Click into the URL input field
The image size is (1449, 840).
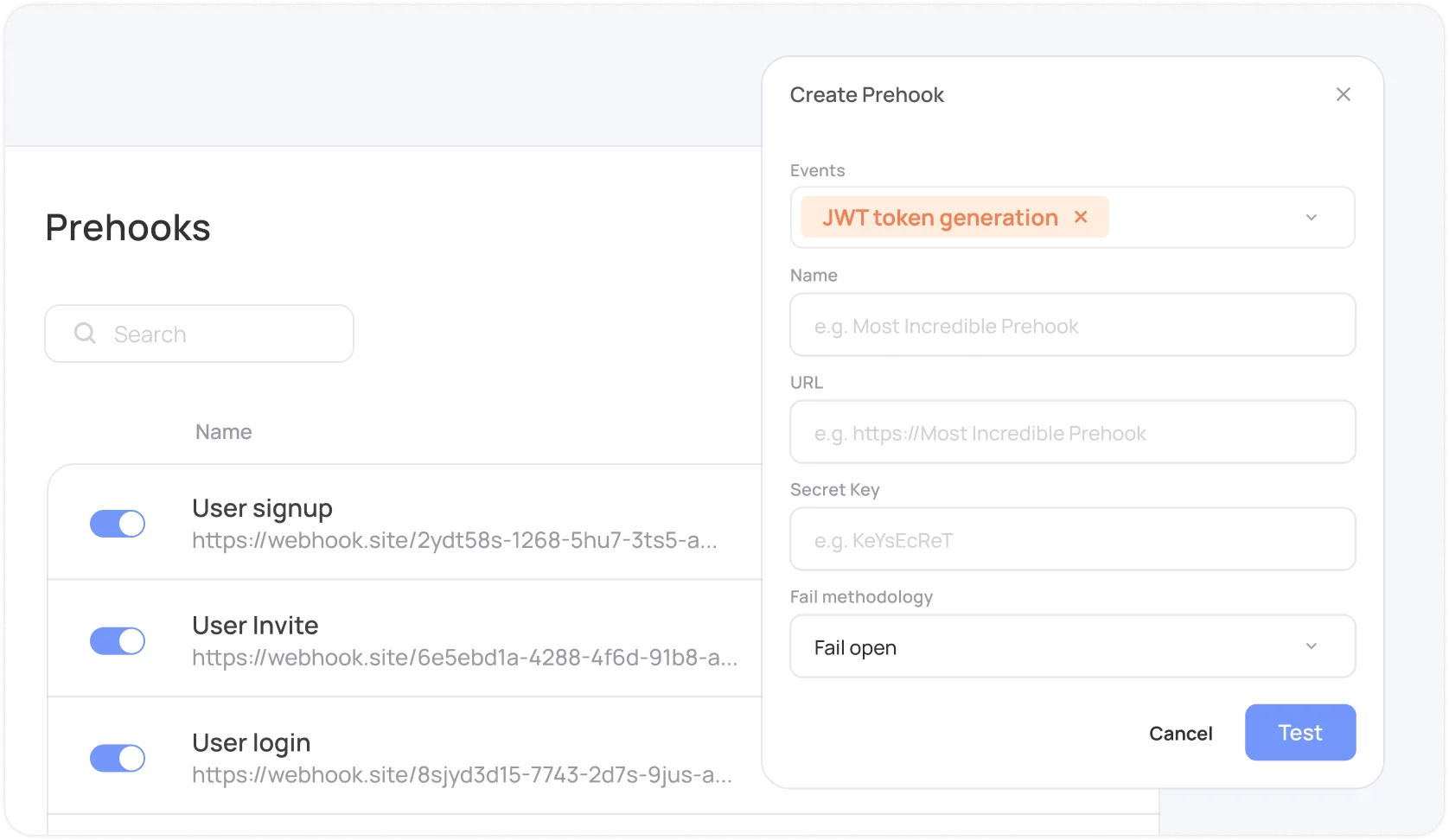(x=1071, y=433)
